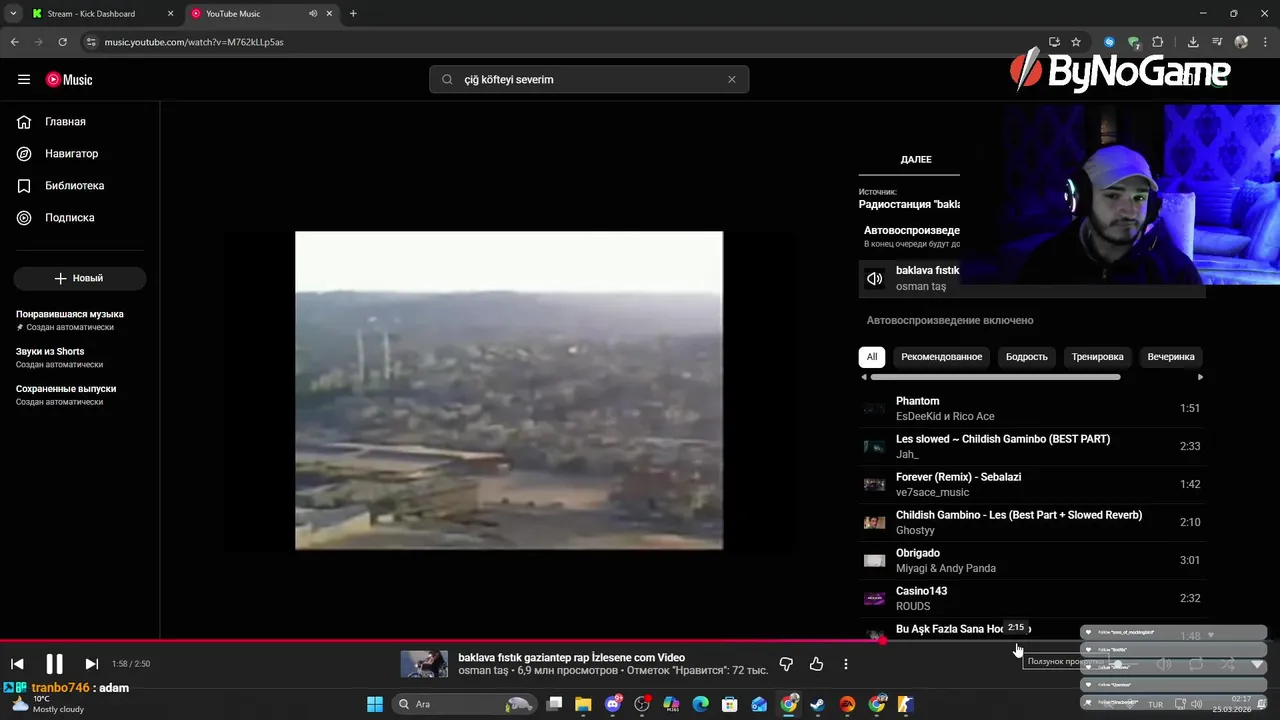Click the right arrow of chips scrollbar
This screenshot has width=1280, height=720.
click(1200, 377)
